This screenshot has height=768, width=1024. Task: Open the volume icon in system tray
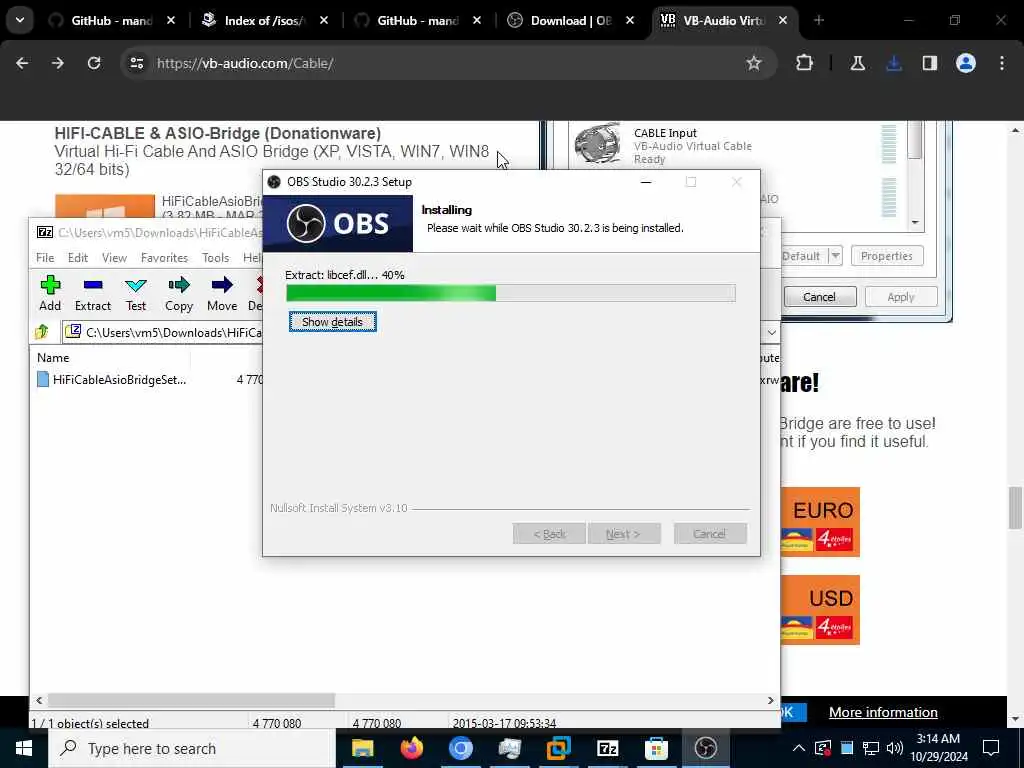coord(895,748)
